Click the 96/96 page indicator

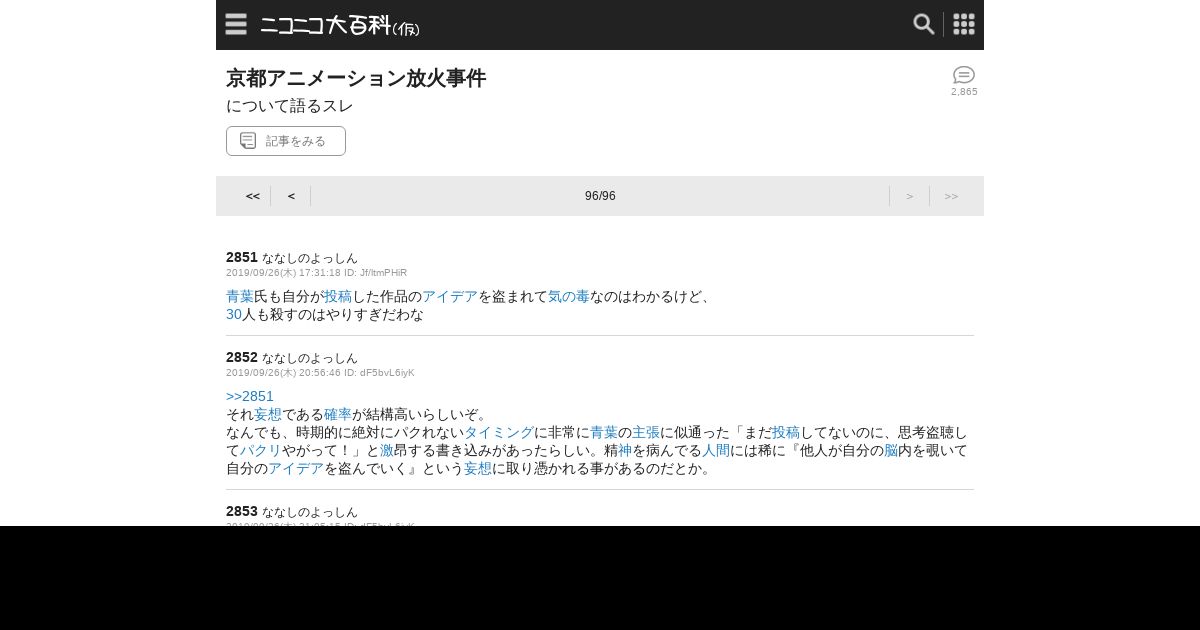click(600, 196)
